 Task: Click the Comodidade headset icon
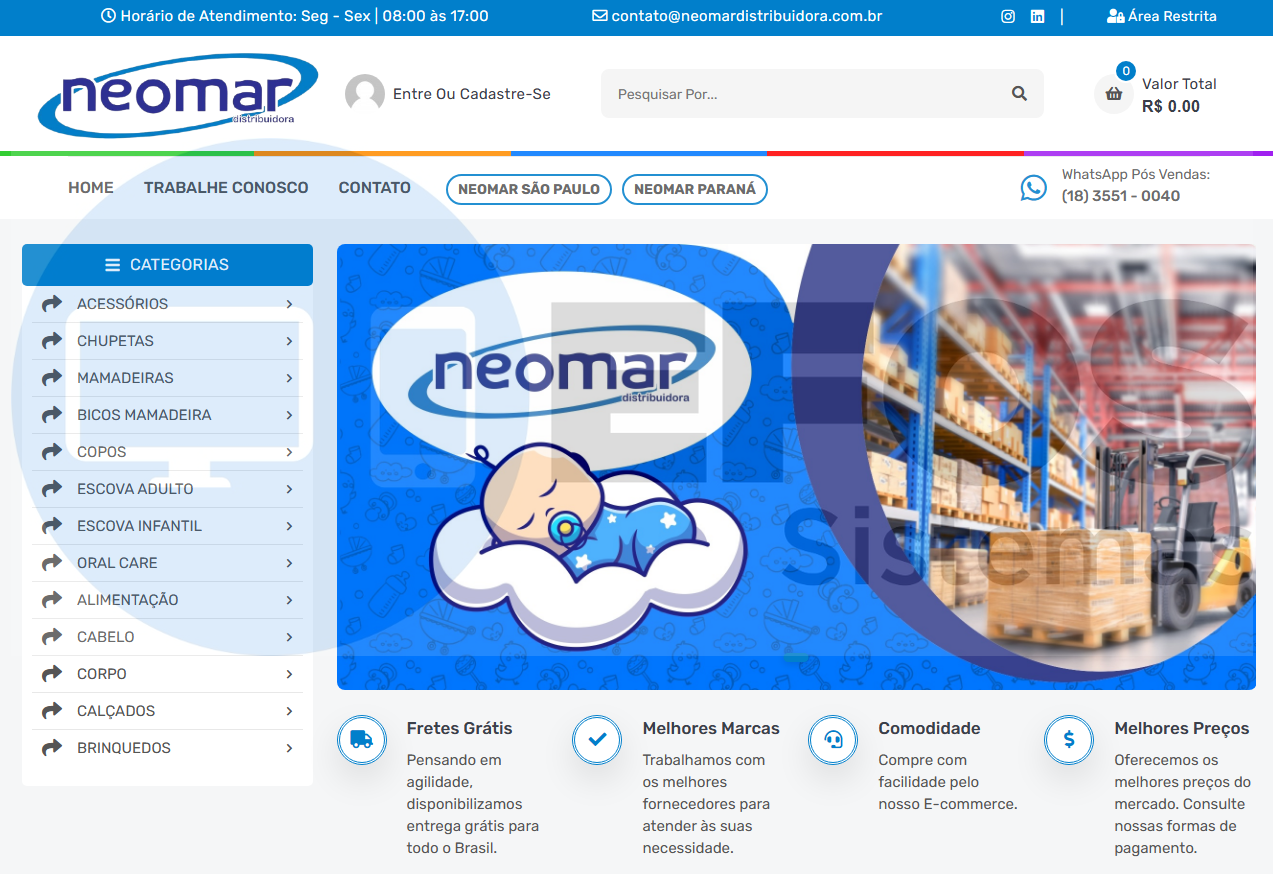coord(833,740)
